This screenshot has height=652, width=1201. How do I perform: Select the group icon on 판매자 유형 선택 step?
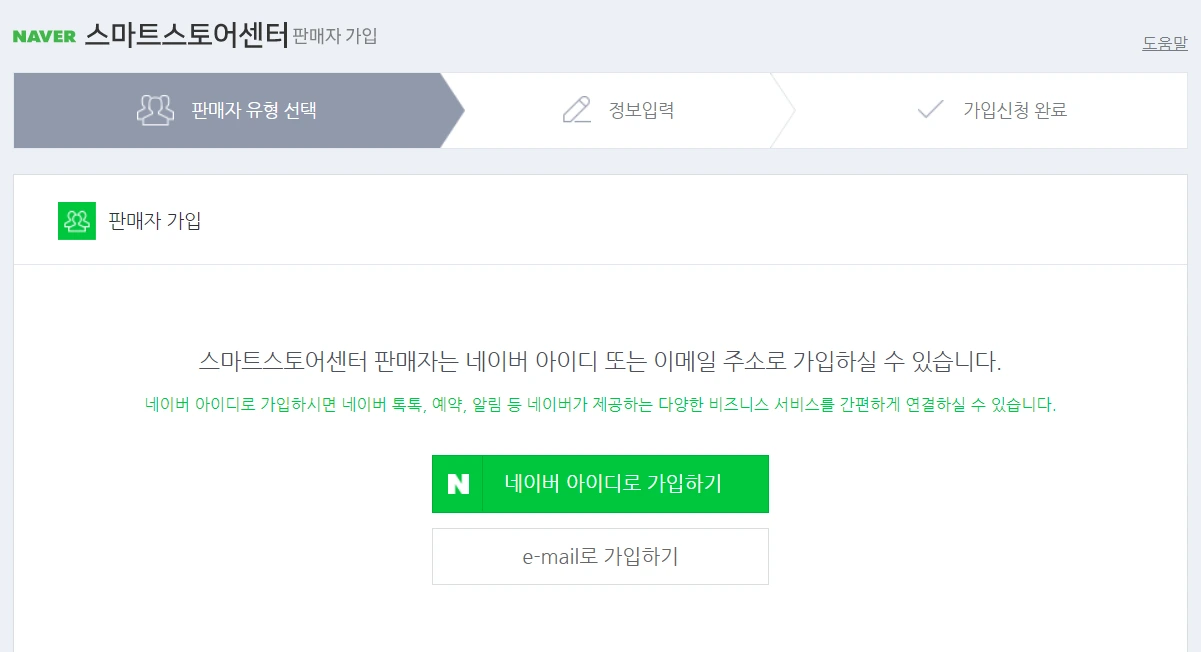(155, 110)
